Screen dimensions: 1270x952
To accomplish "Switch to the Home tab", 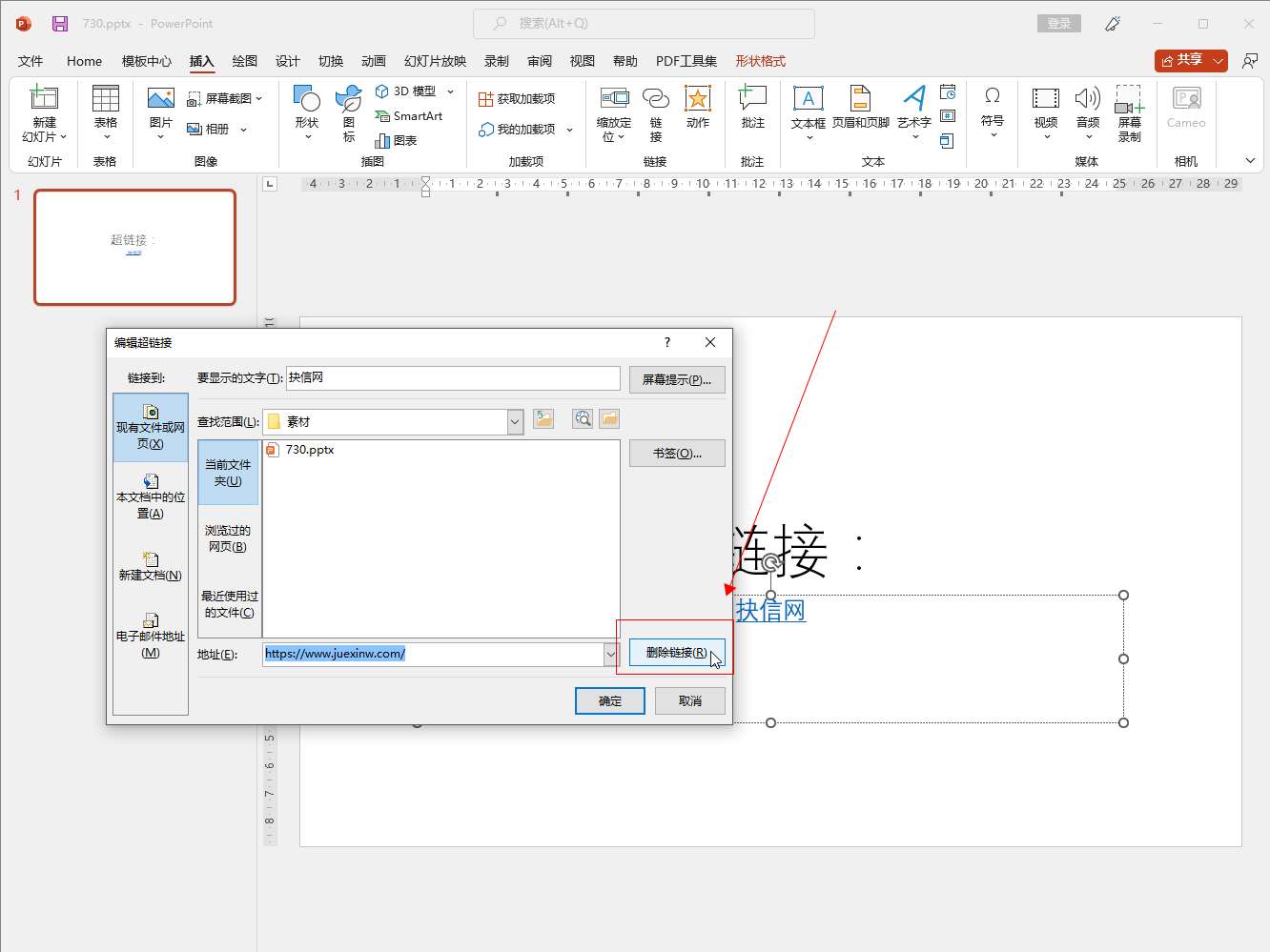I will click(x=84, y=61).
